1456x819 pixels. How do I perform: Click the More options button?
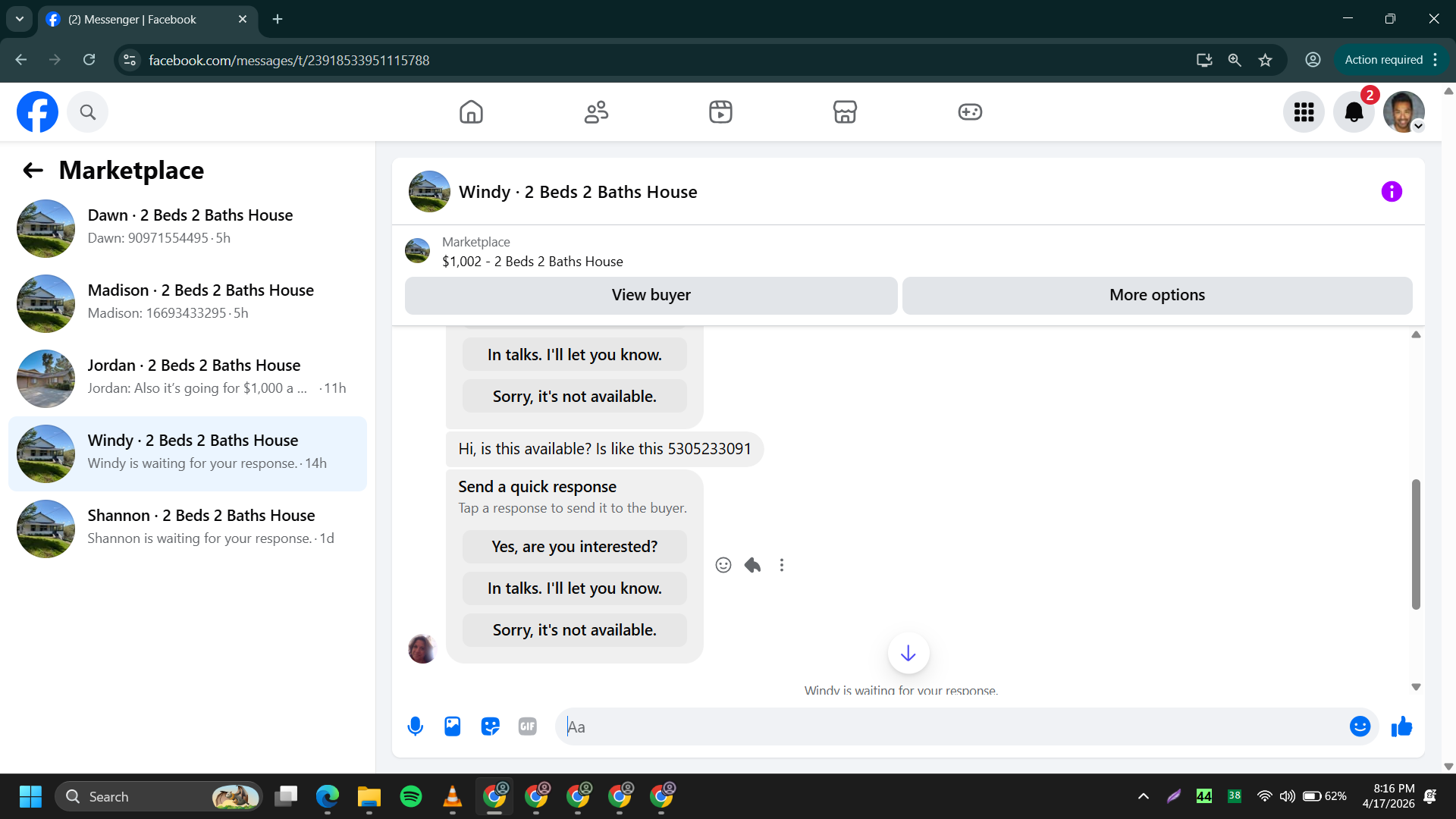[1156, 295]
